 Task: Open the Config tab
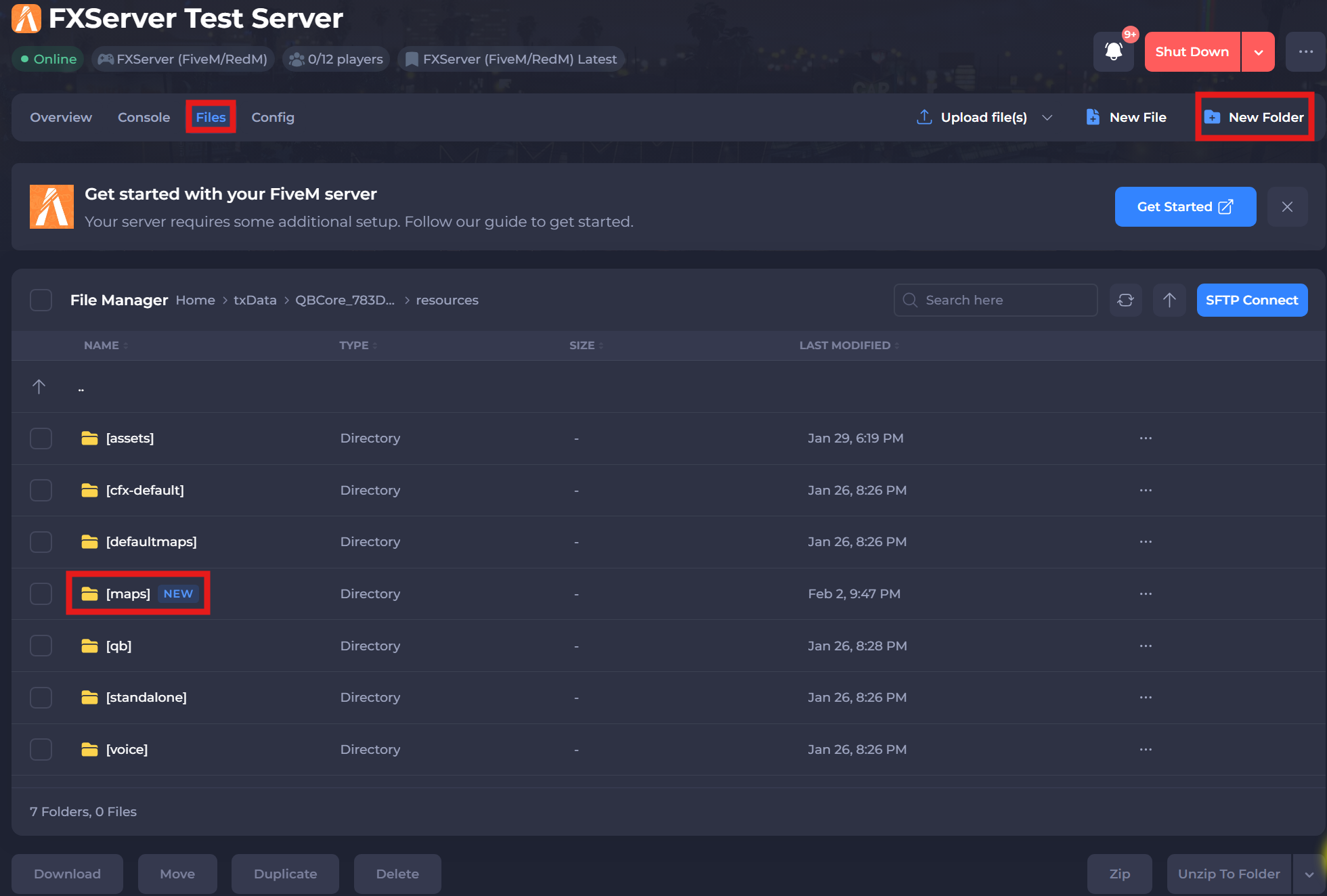tap(272, 117)
